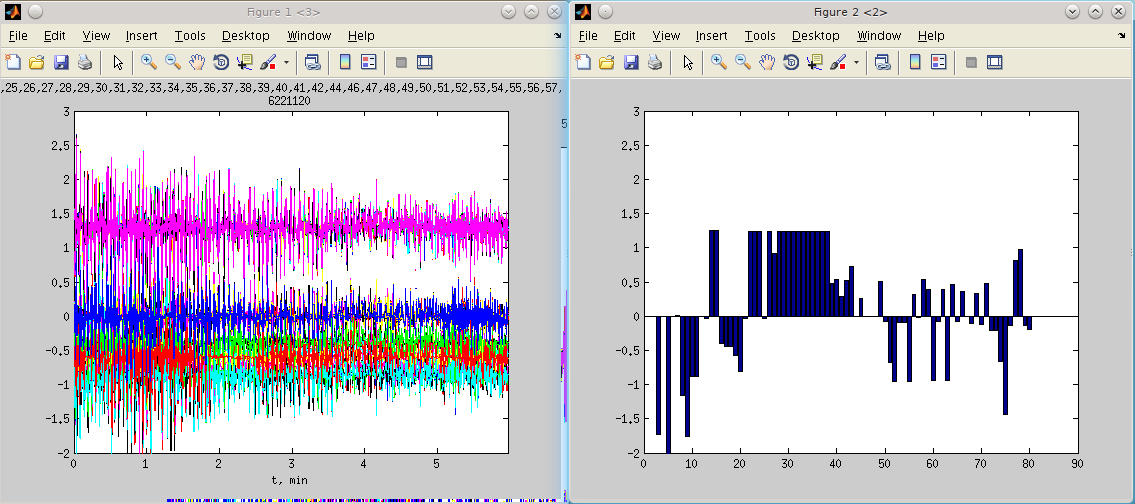
Task: Expand Brush tool color dropdown in Figure 1
Action: 286,62
